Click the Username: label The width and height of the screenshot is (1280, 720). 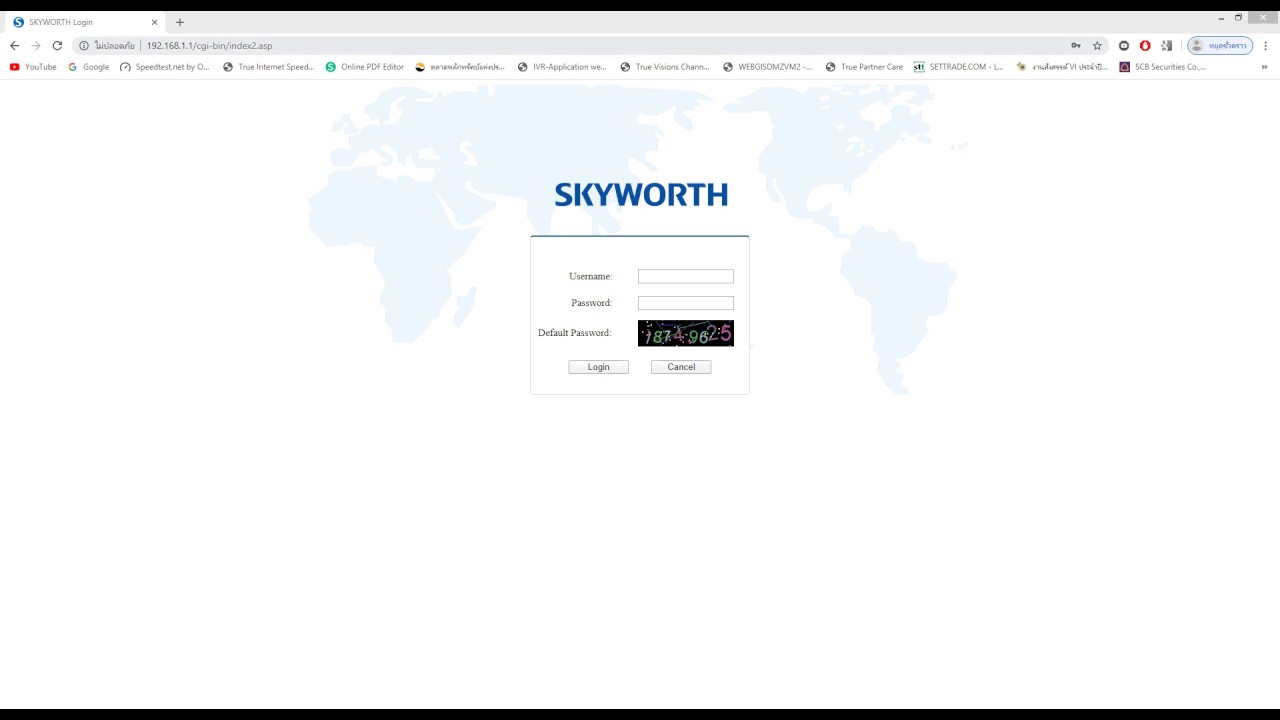(590, 277)
